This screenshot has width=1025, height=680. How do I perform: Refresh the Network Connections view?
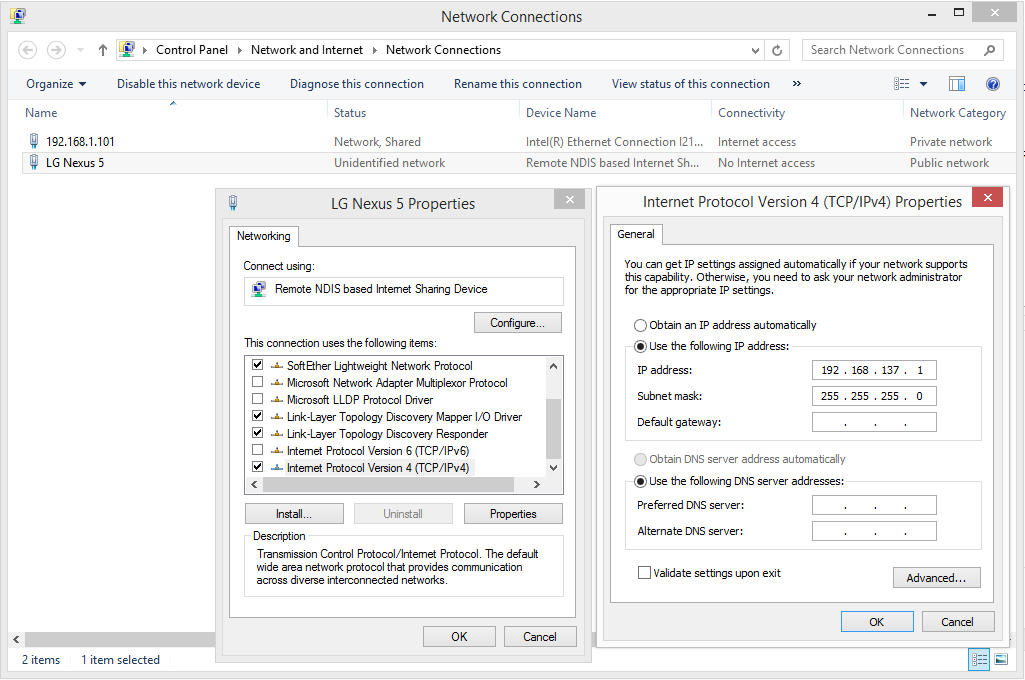(777, 50)
